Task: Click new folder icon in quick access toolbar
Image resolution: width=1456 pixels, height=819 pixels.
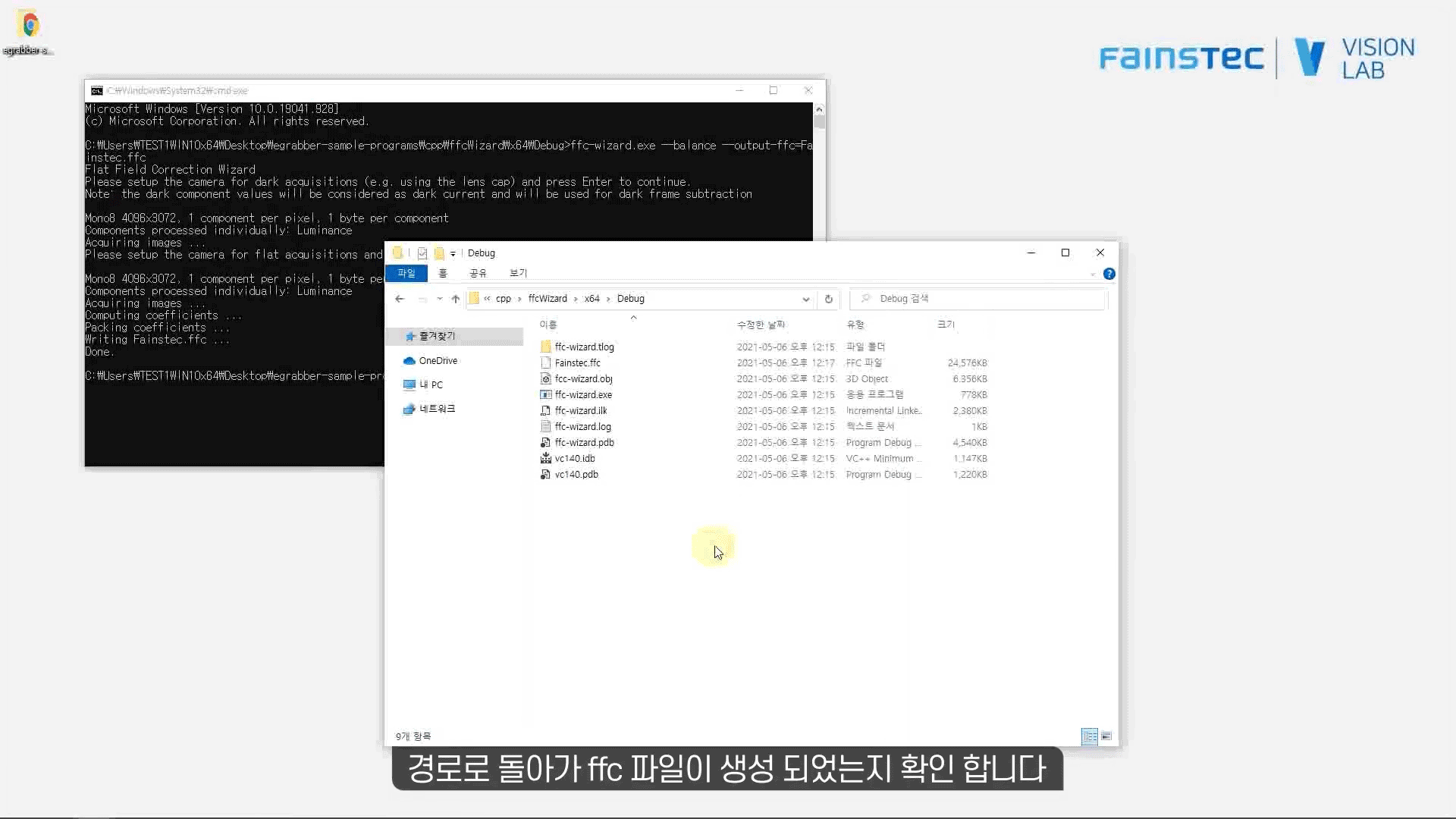Action: pyautogui.click(x=439, y=253)
